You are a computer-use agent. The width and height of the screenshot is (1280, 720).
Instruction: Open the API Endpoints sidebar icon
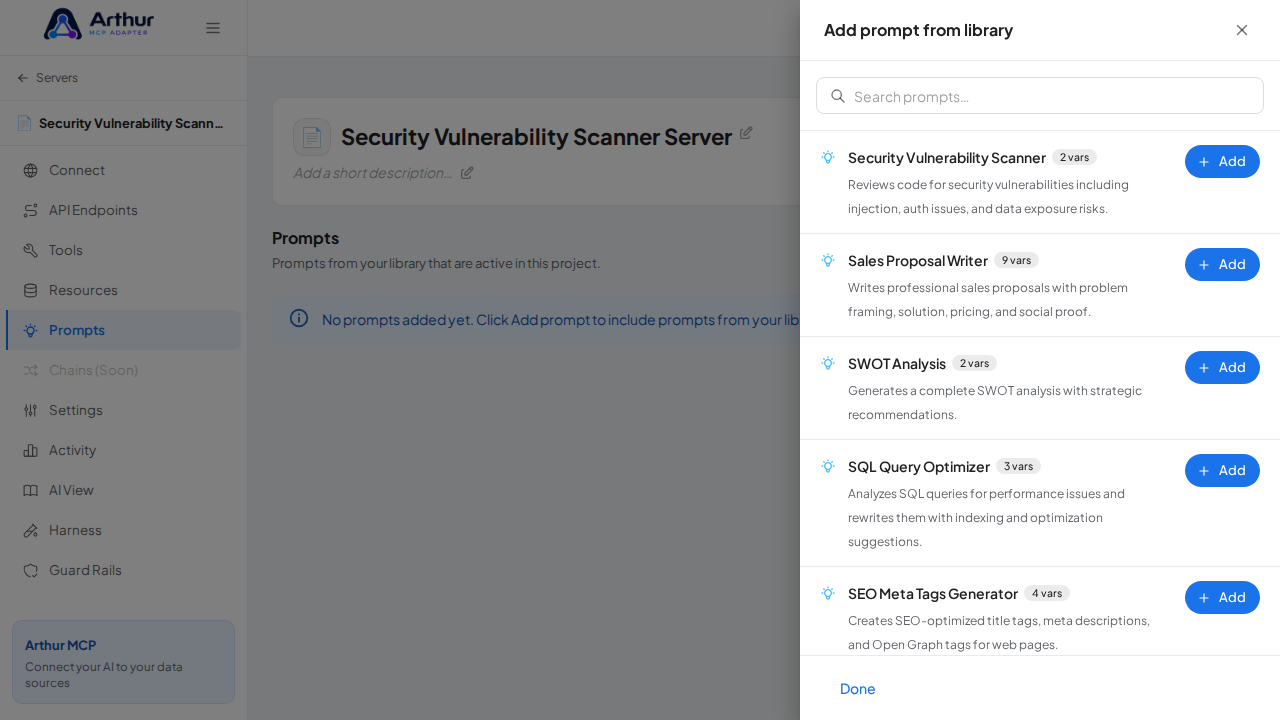click(x=30, y=210)
